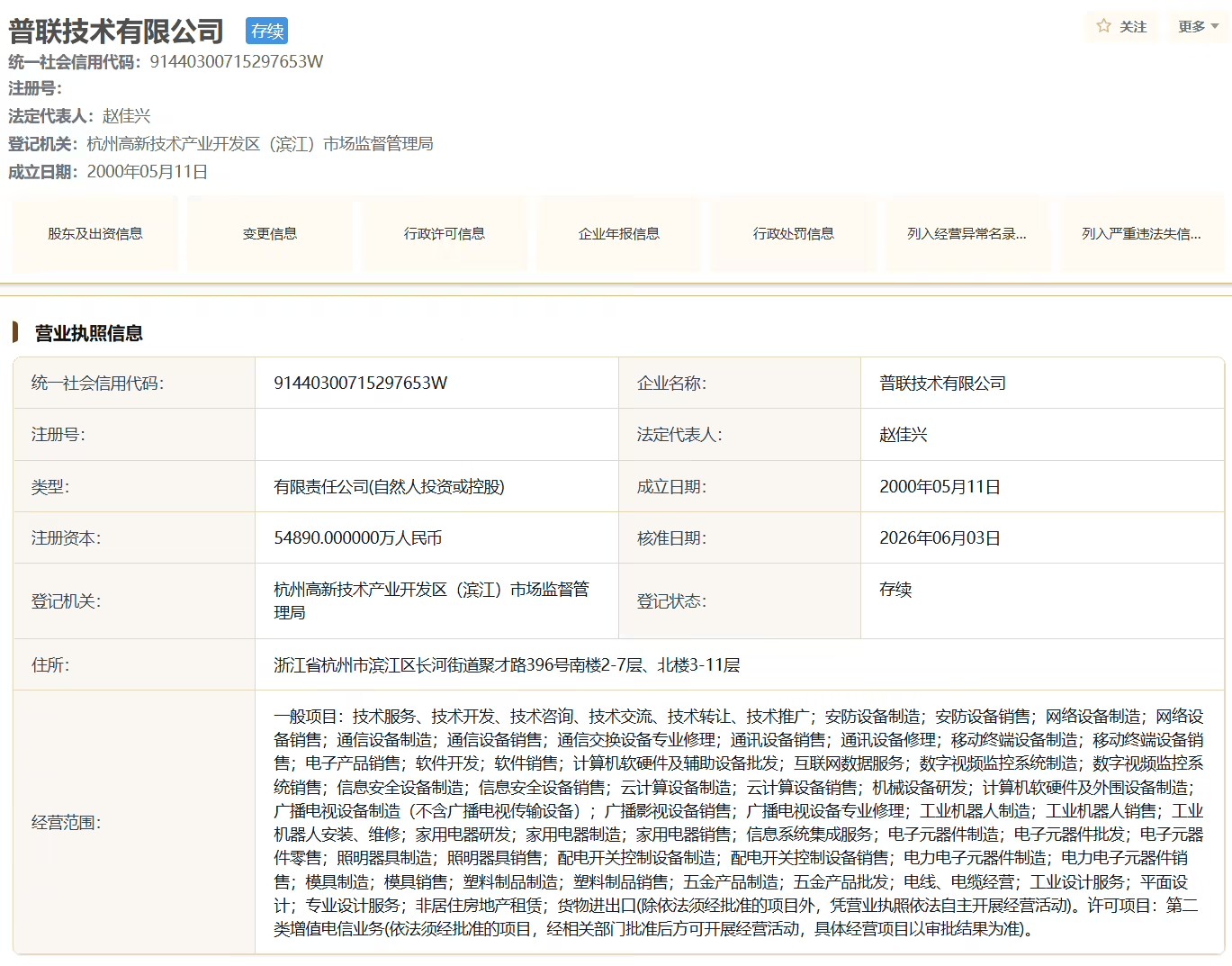Click the header registration authority text

tap(260, 144)
